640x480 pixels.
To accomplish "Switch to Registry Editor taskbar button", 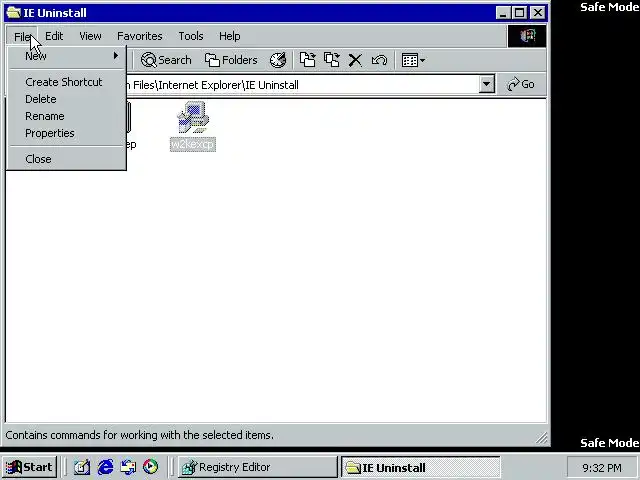I will click(258, 467).
